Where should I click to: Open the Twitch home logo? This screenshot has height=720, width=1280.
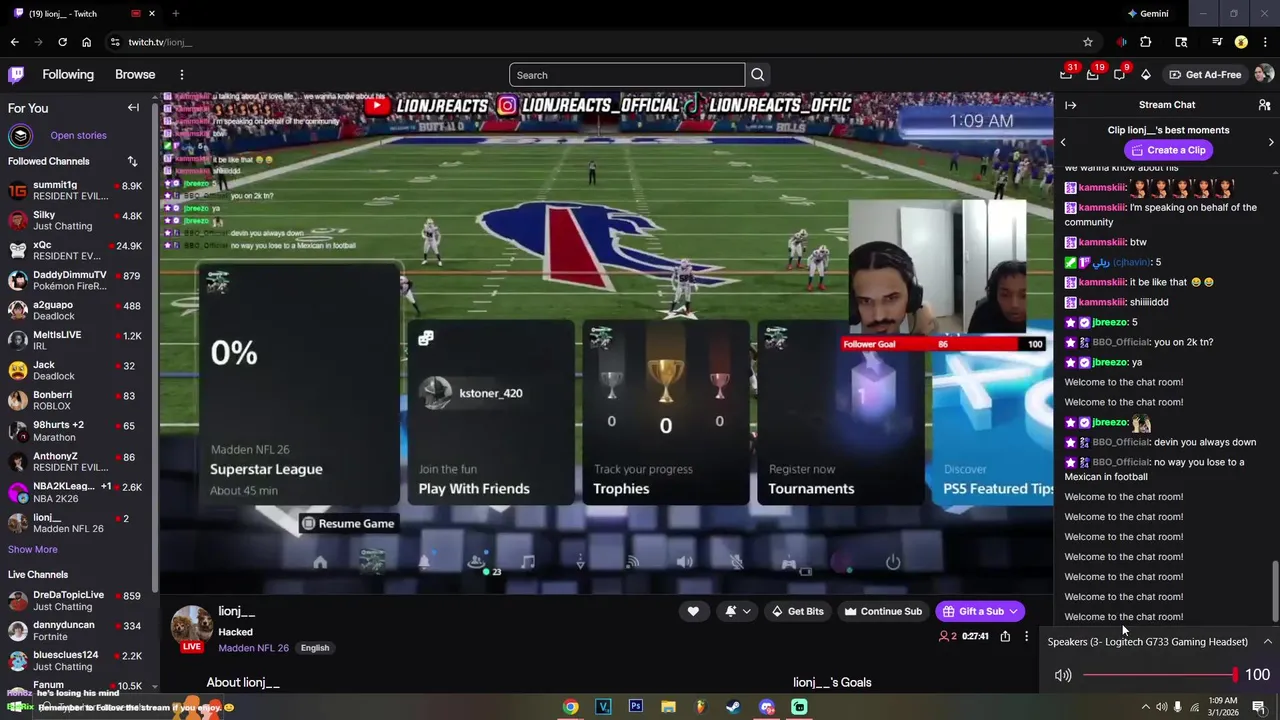pos(16,74)
